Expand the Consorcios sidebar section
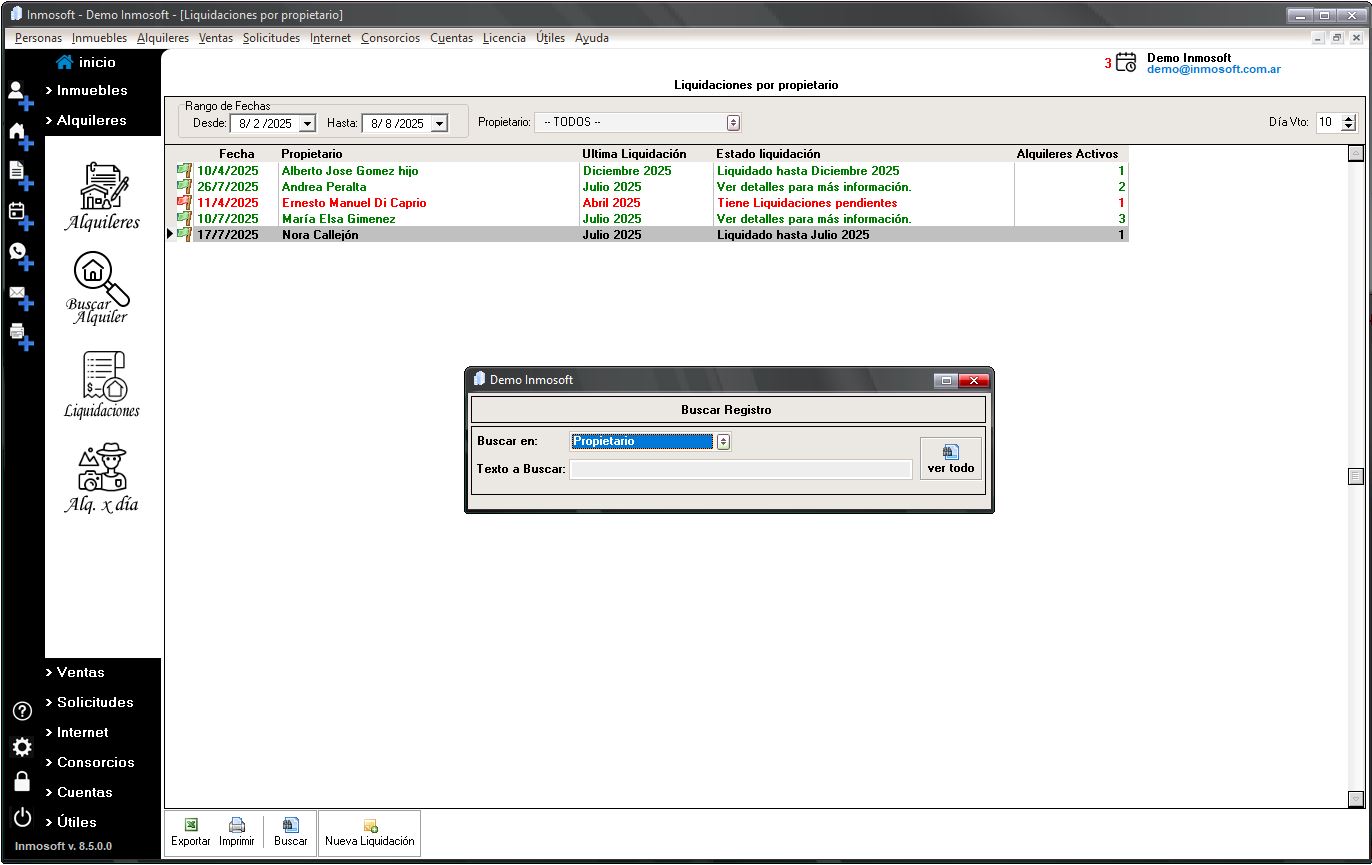The image size is (1372, 865). (x=90, y=762)
